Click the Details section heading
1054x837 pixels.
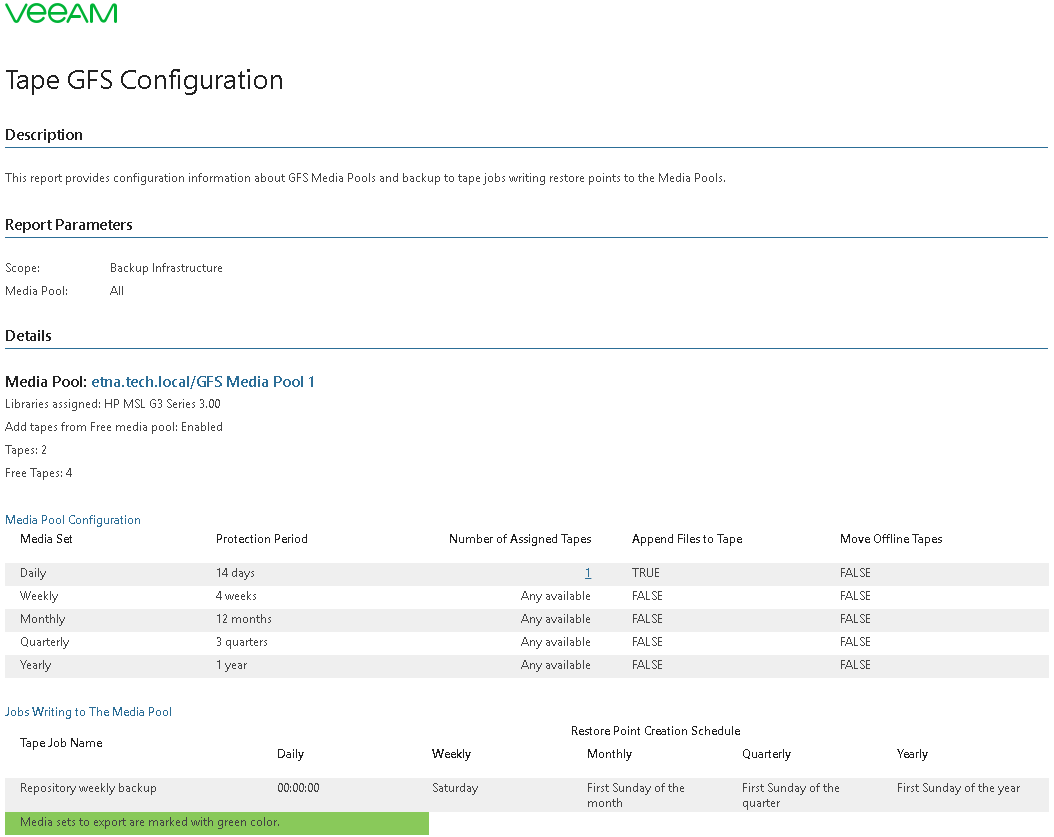tap(28, 335)
